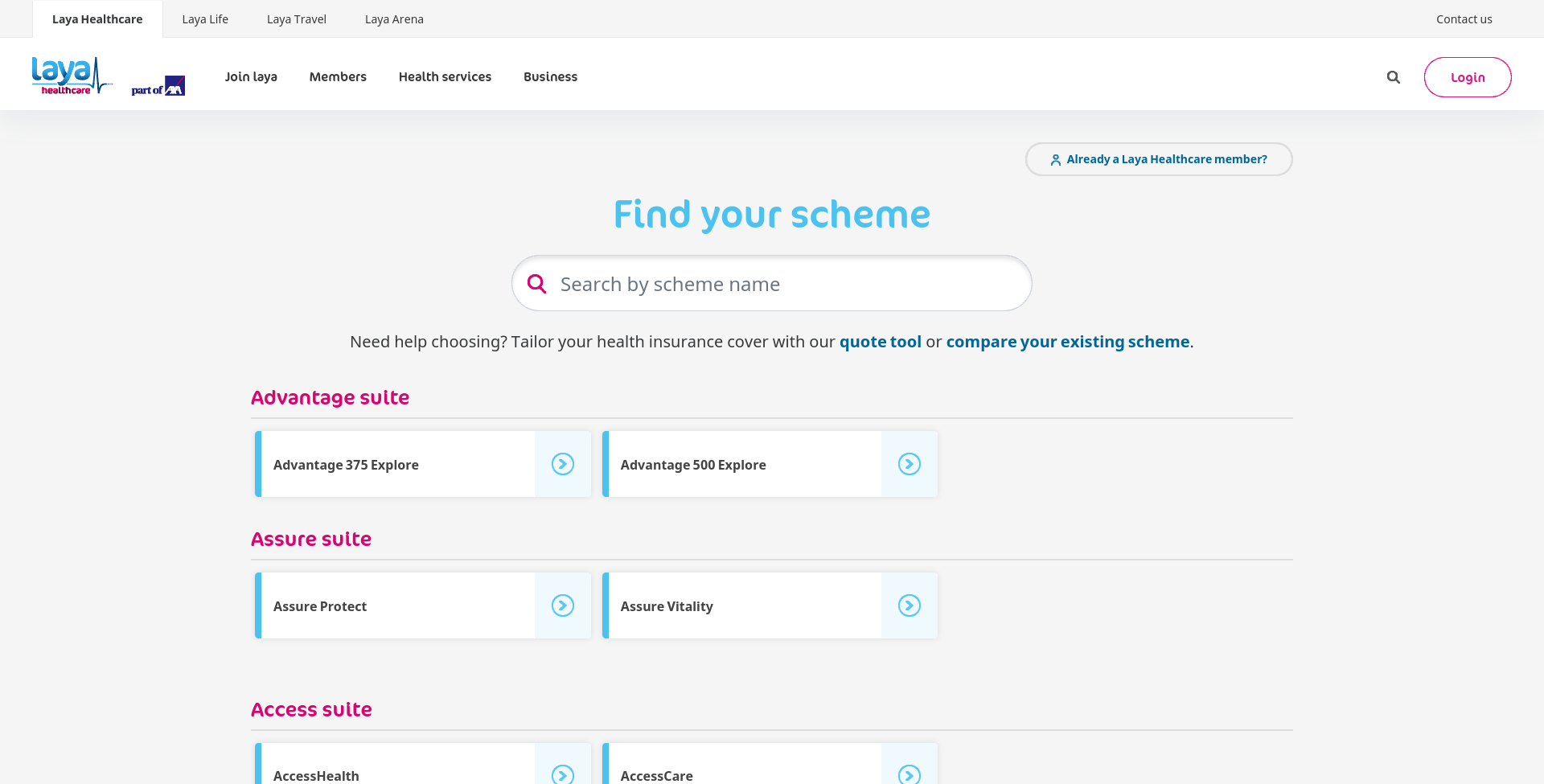Focus the Search by scheme name field
1544x784 pixels.
click(x=772, y=283)
